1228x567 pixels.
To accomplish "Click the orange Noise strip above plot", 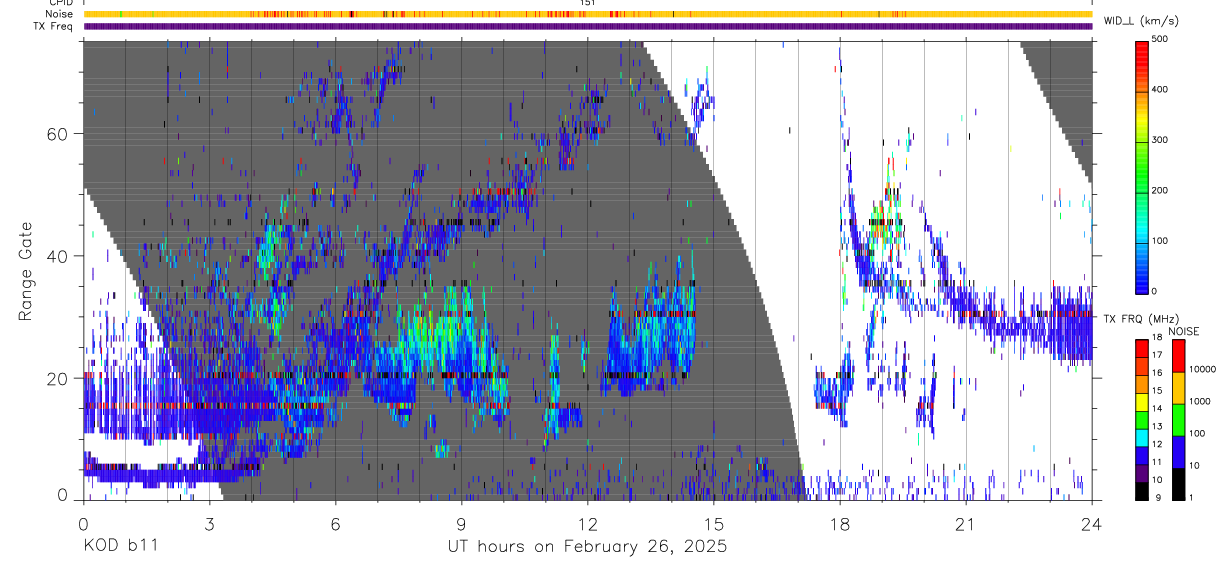I will tap(587, 14).
